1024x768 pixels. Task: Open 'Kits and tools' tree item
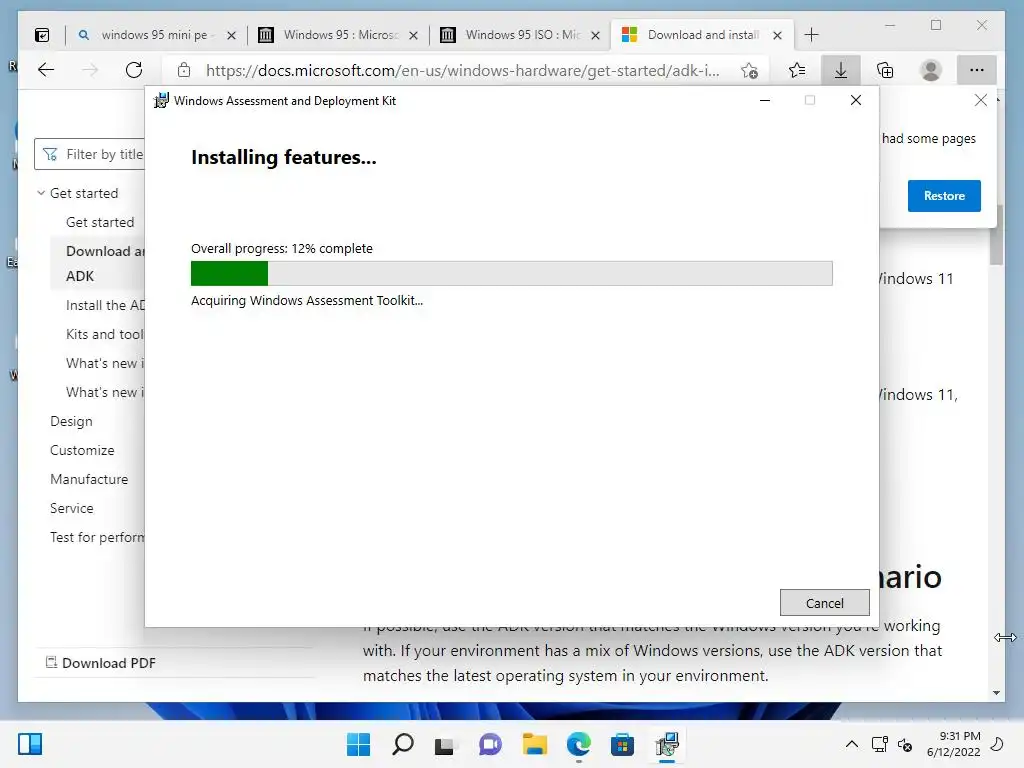104,334
